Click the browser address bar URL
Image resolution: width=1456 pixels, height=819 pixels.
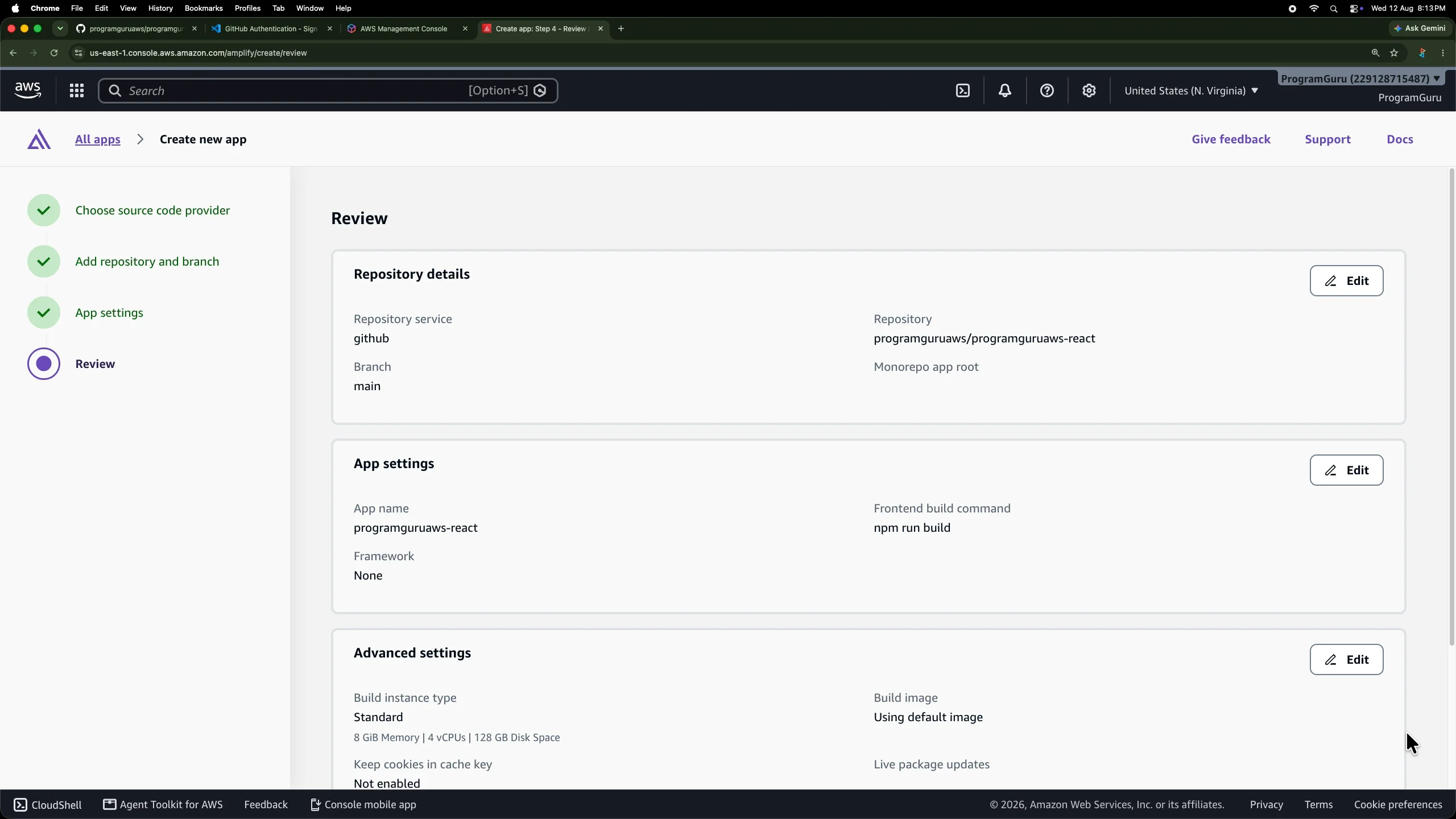click(198, 53)
